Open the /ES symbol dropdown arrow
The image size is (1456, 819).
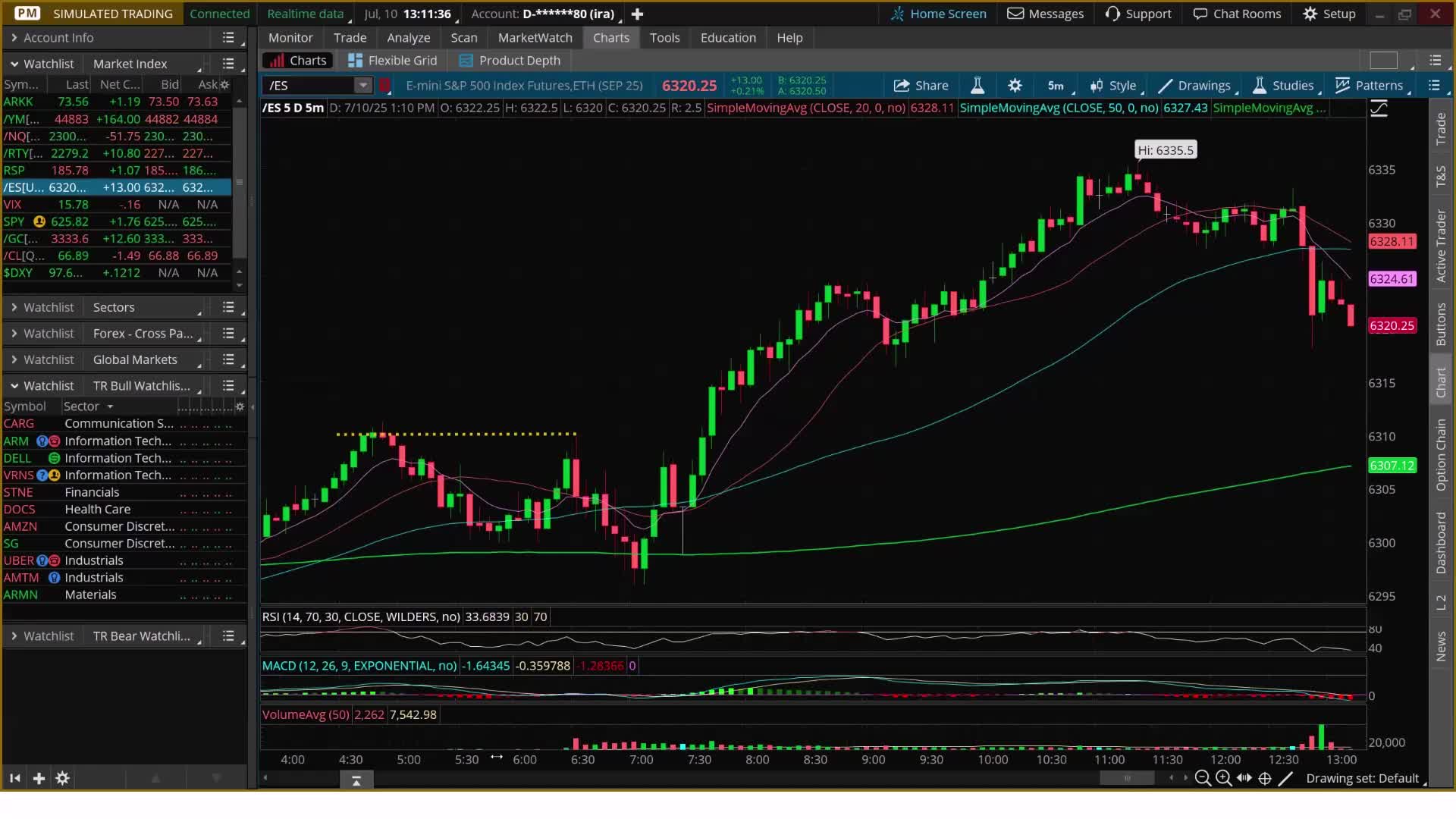(x=363, y=86)
